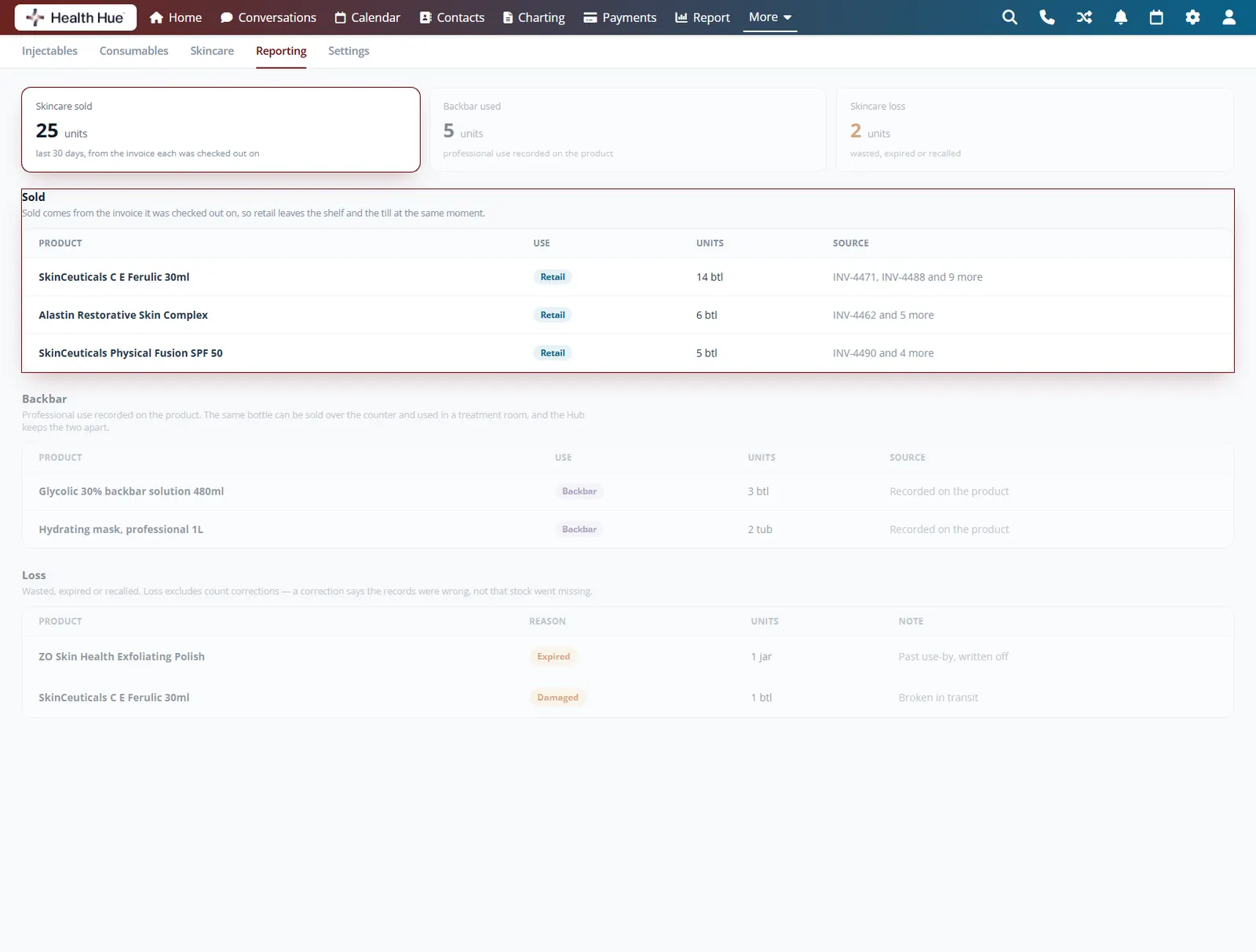Click source INV-4490 and 4 more
Viewport: 1256px width, 952px height.
click(883, 353)
